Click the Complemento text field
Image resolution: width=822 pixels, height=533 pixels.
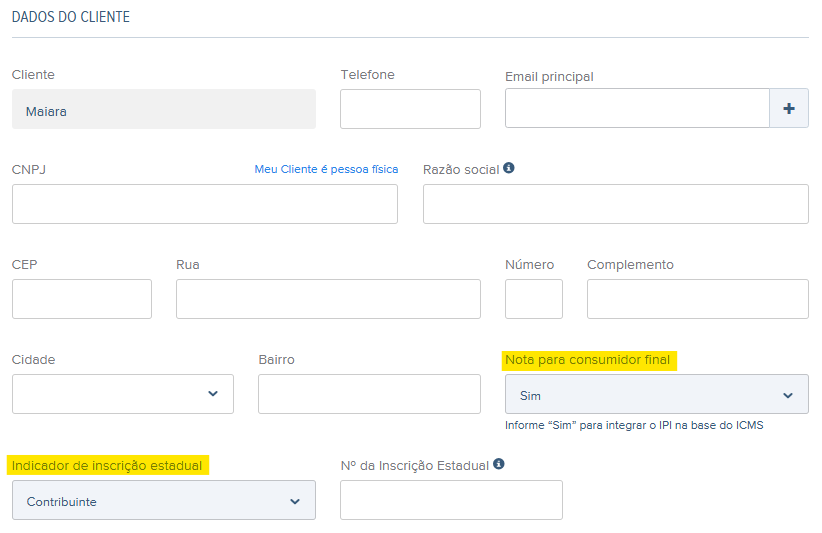(698, 299)
